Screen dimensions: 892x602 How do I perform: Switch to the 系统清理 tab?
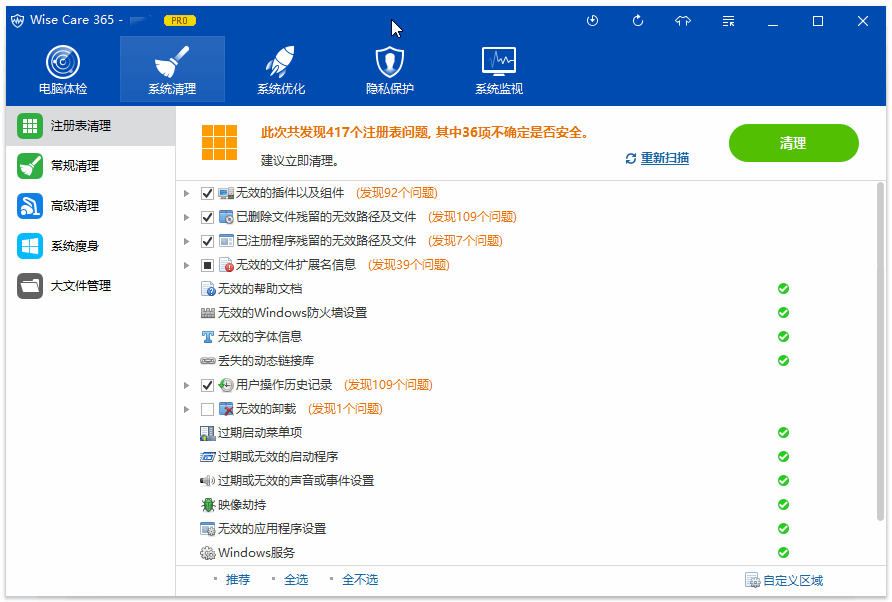[172, 69]
